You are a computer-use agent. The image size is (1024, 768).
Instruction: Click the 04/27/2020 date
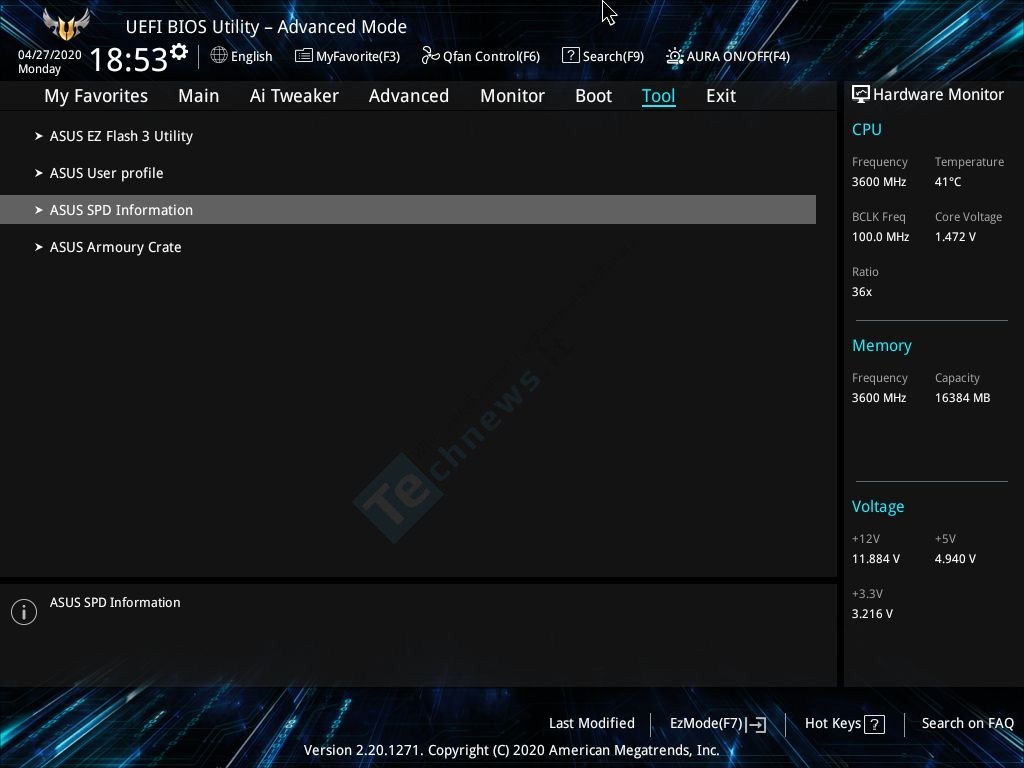(50, 55)
